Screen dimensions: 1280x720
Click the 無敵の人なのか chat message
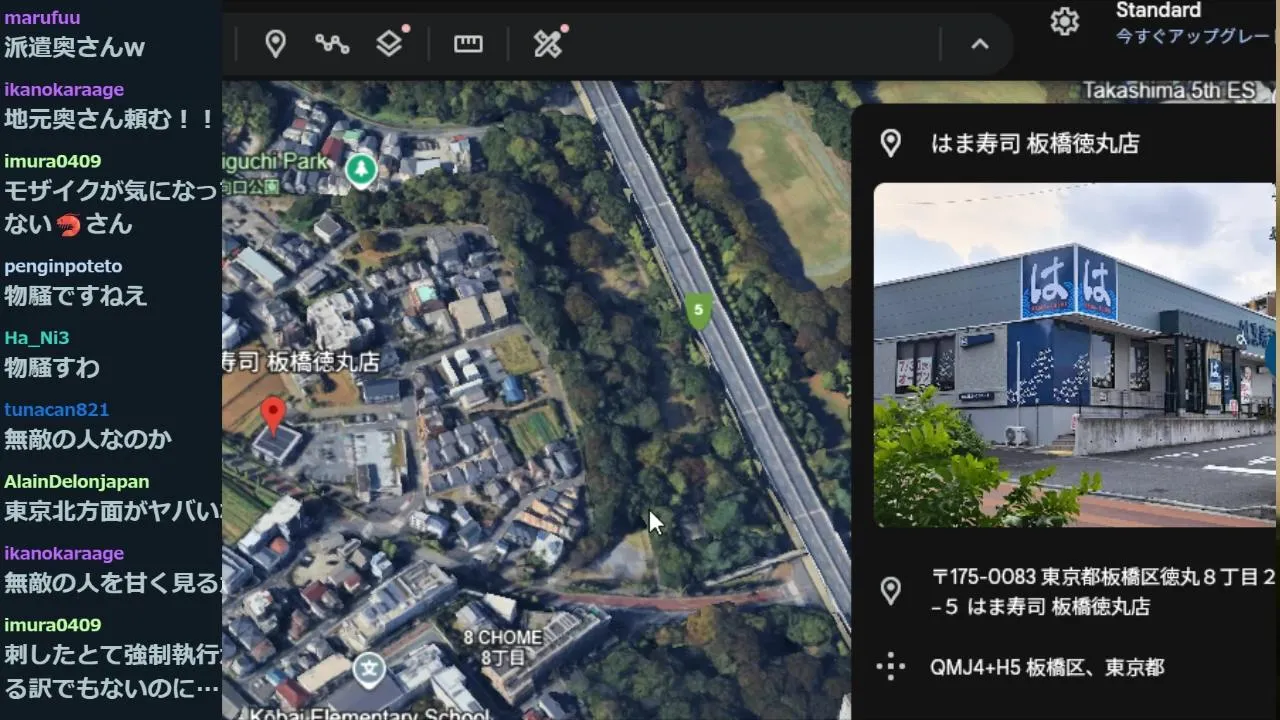tap(88, 439)
